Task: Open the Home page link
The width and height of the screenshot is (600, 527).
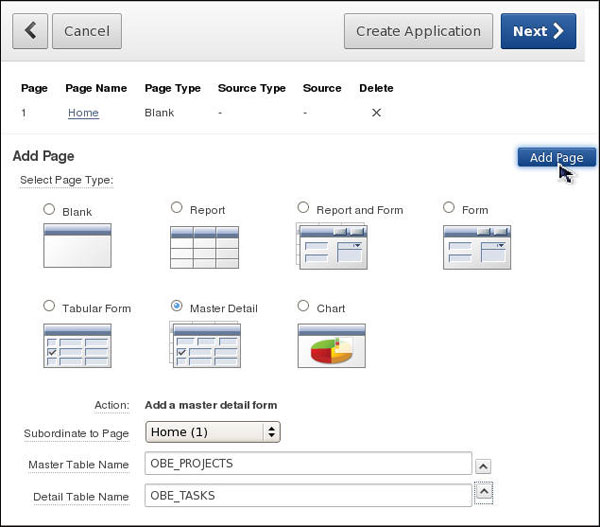Action: coord(83,113)
